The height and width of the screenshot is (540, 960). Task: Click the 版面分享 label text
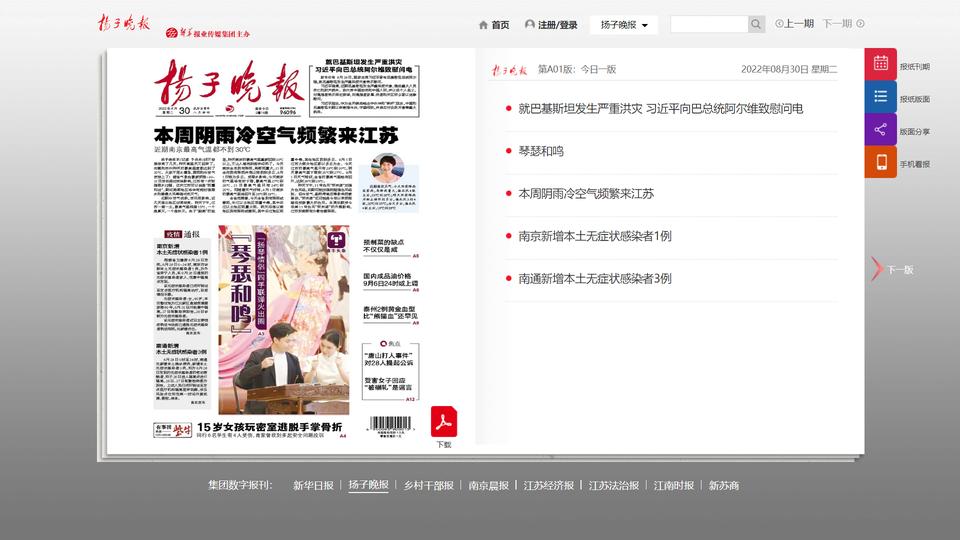pyautogui.click(x=915, y=132)
